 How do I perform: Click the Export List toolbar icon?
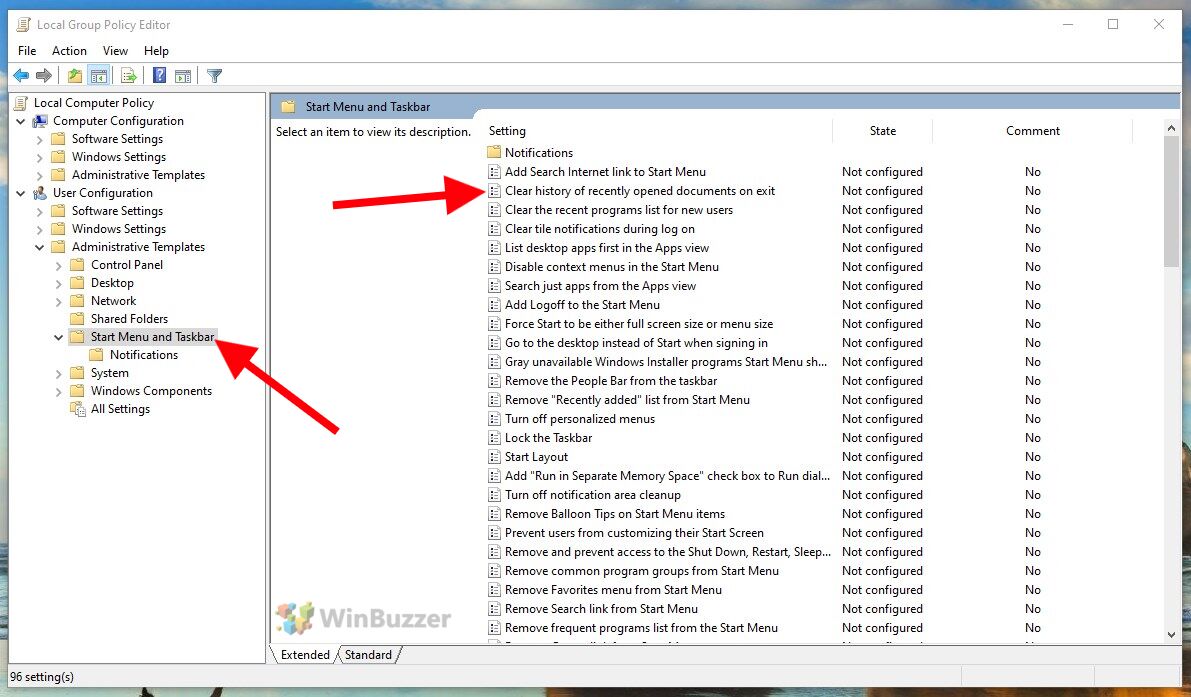[x=128, y=76]
